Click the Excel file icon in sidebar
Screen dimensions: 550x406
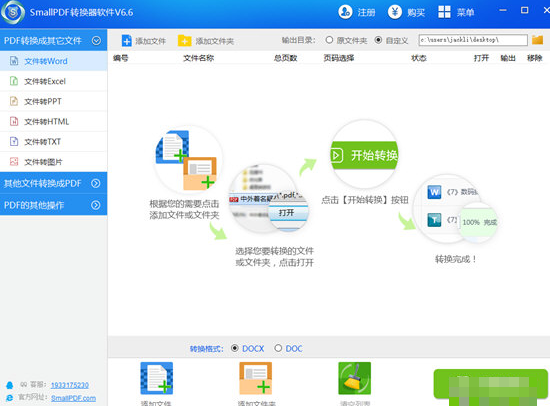(14, 81)
